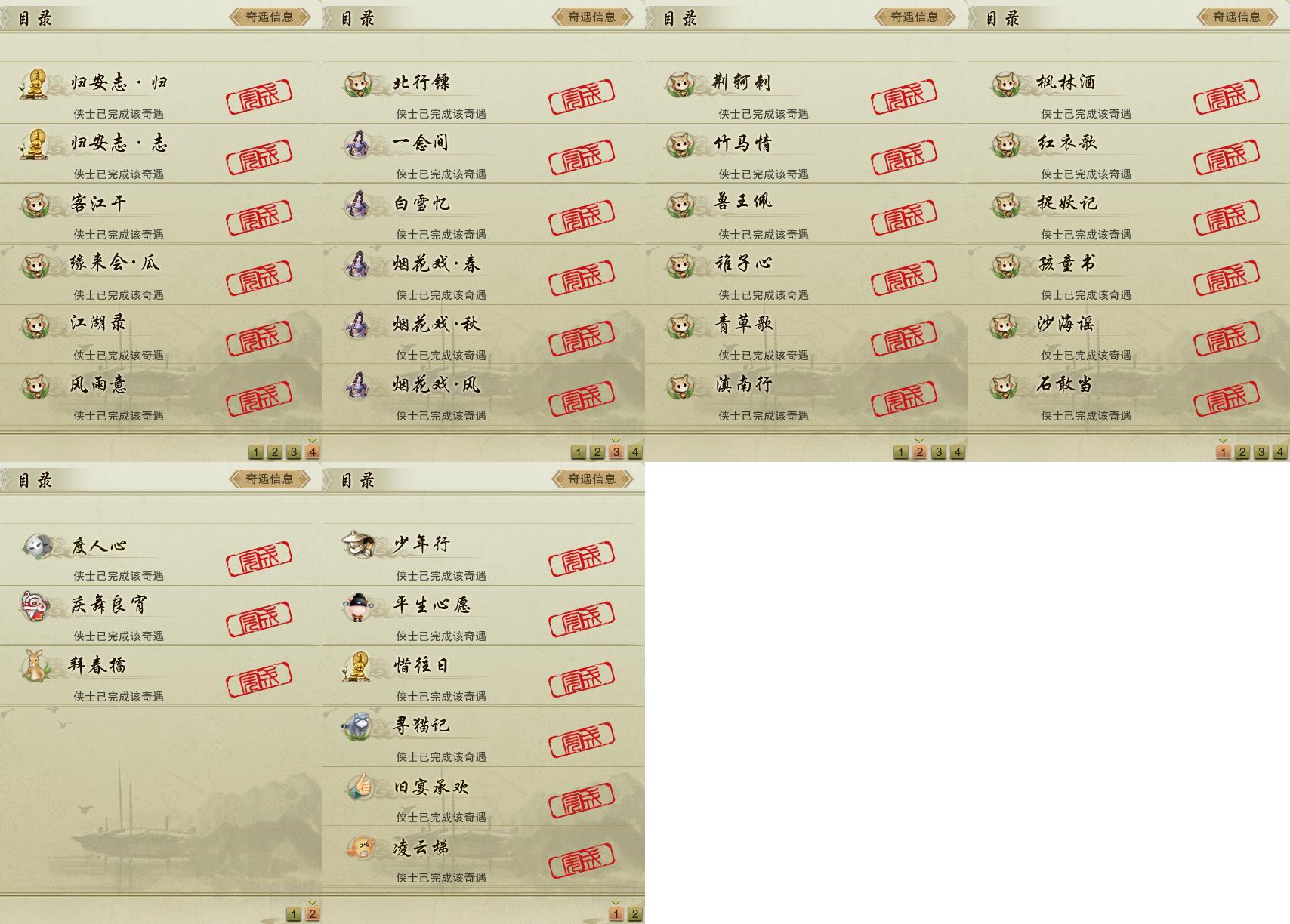1290x924 pixels.
Task: Switch to page 1 in 北行镖 panel pager
Action: tap(579, 452)
